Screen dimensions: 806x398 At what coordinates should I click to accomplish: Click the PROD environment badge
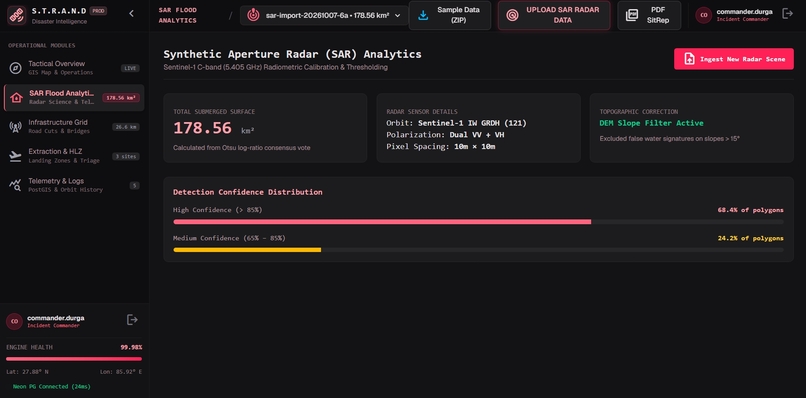click(x=98, y=11)
